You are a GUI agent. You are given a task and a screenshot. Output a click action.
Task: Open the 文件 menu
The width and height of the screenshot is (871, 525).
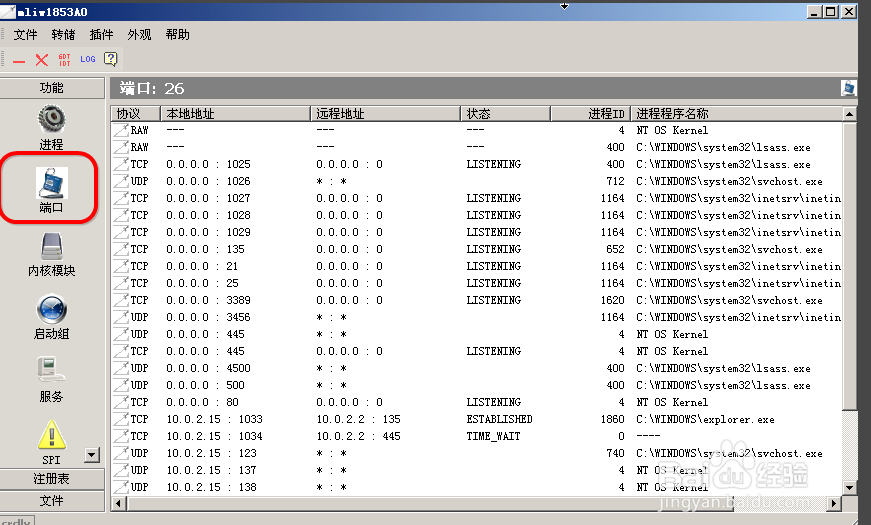(x=25, y=34)
